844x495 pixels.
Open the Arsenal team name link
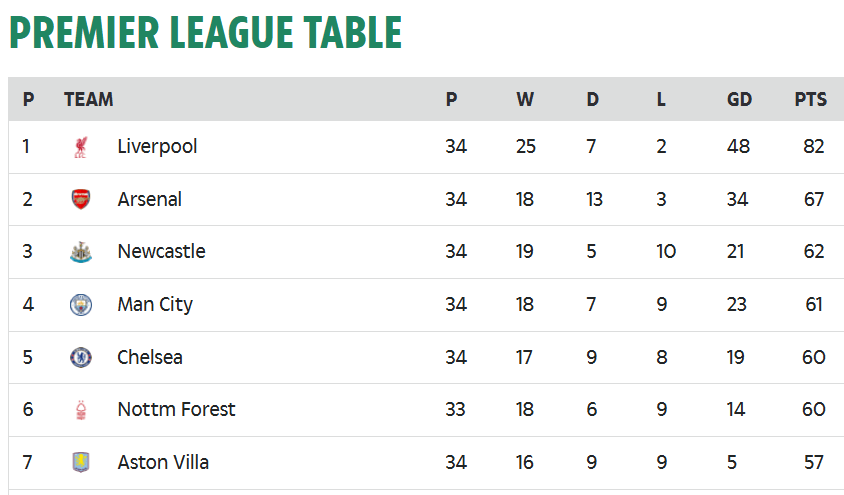(150, 199)
